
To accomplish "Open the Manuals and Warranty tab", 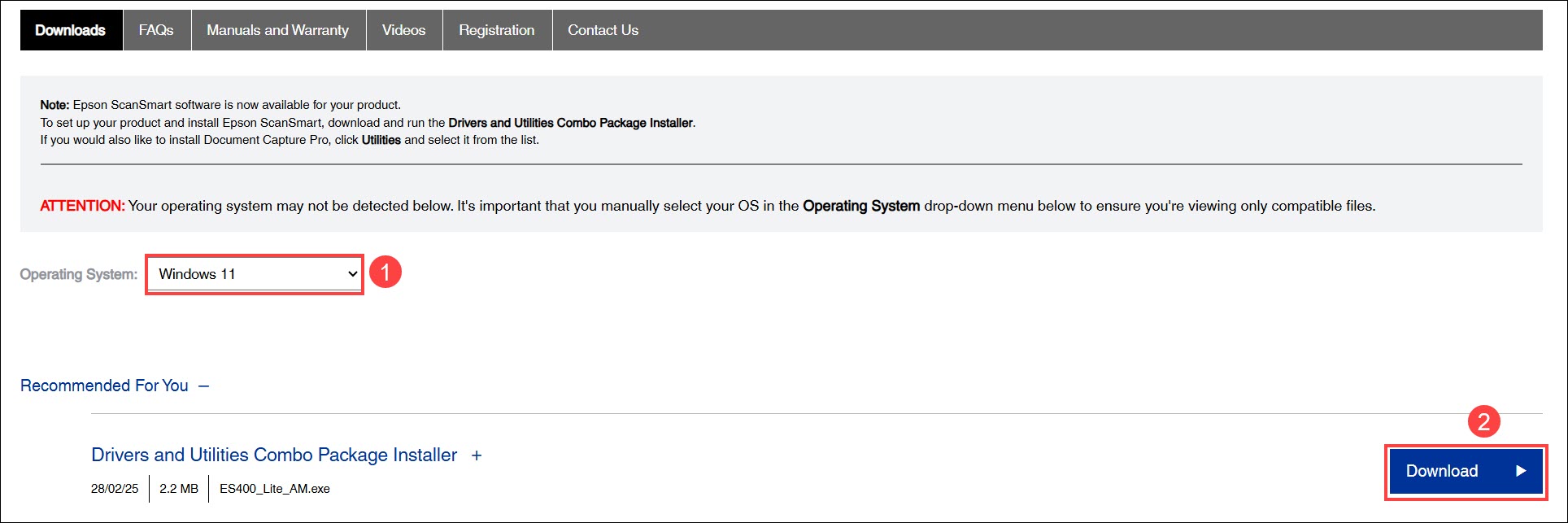I will click(277, 30).
